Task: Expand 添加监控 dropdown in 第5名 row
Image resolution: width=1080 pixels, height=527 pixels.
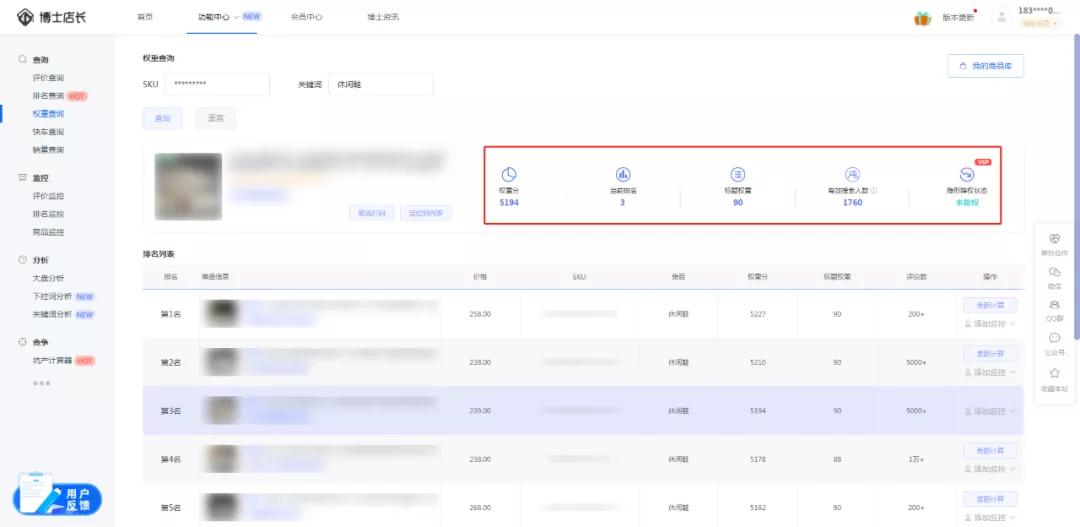Action: coord(990,517)
